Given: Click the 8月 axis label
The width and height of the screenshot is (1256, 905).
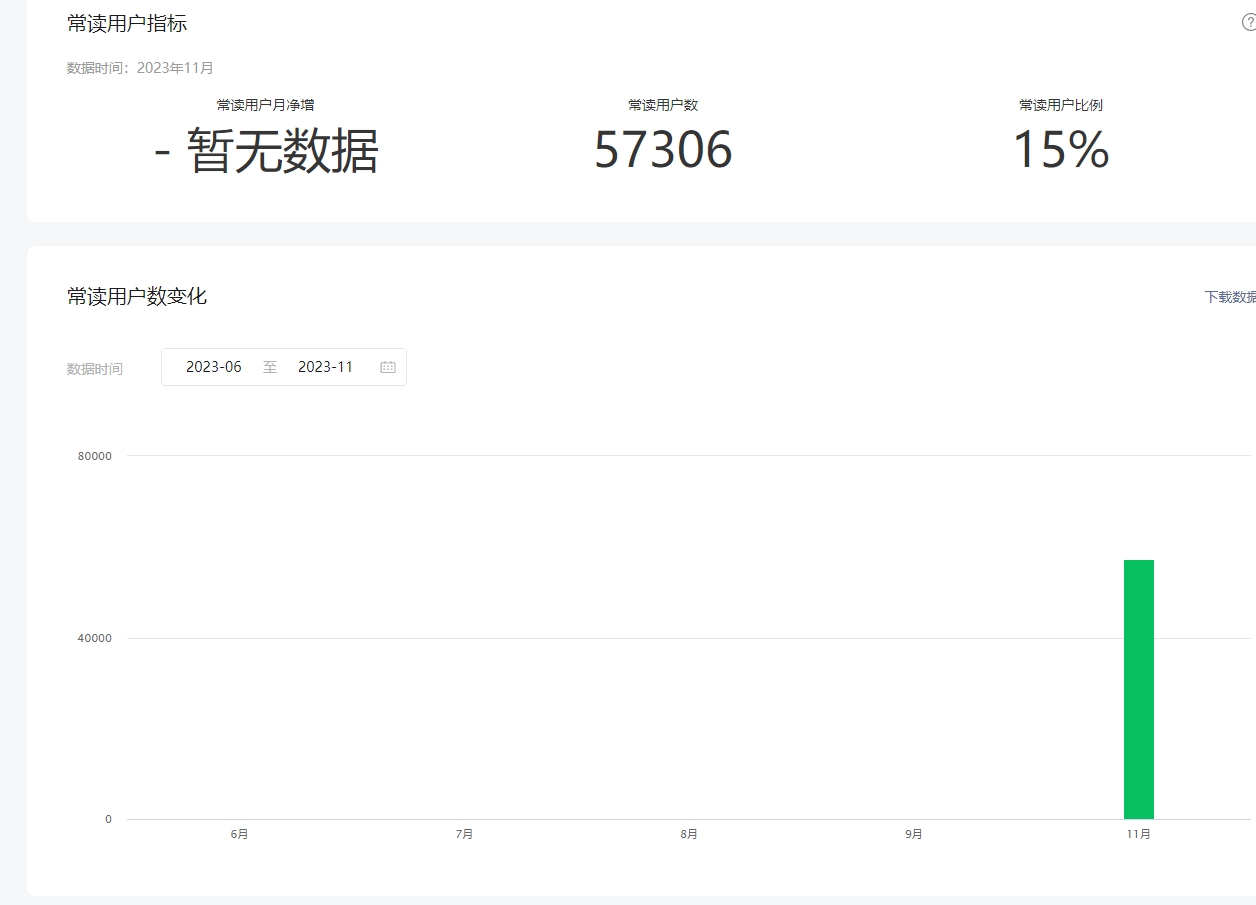Looking at the screenshot, I should click(689, 834).
